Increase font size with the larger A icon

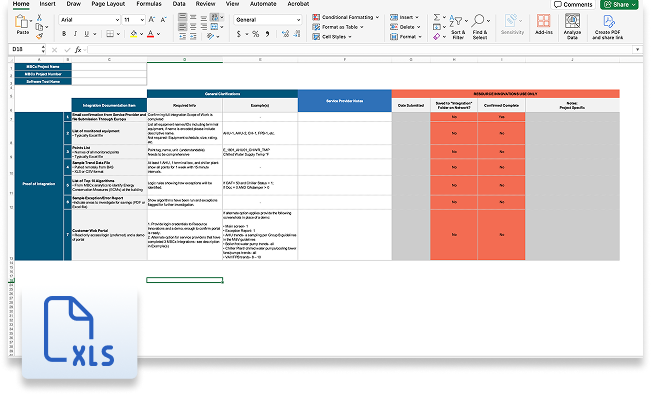[152, 20]
